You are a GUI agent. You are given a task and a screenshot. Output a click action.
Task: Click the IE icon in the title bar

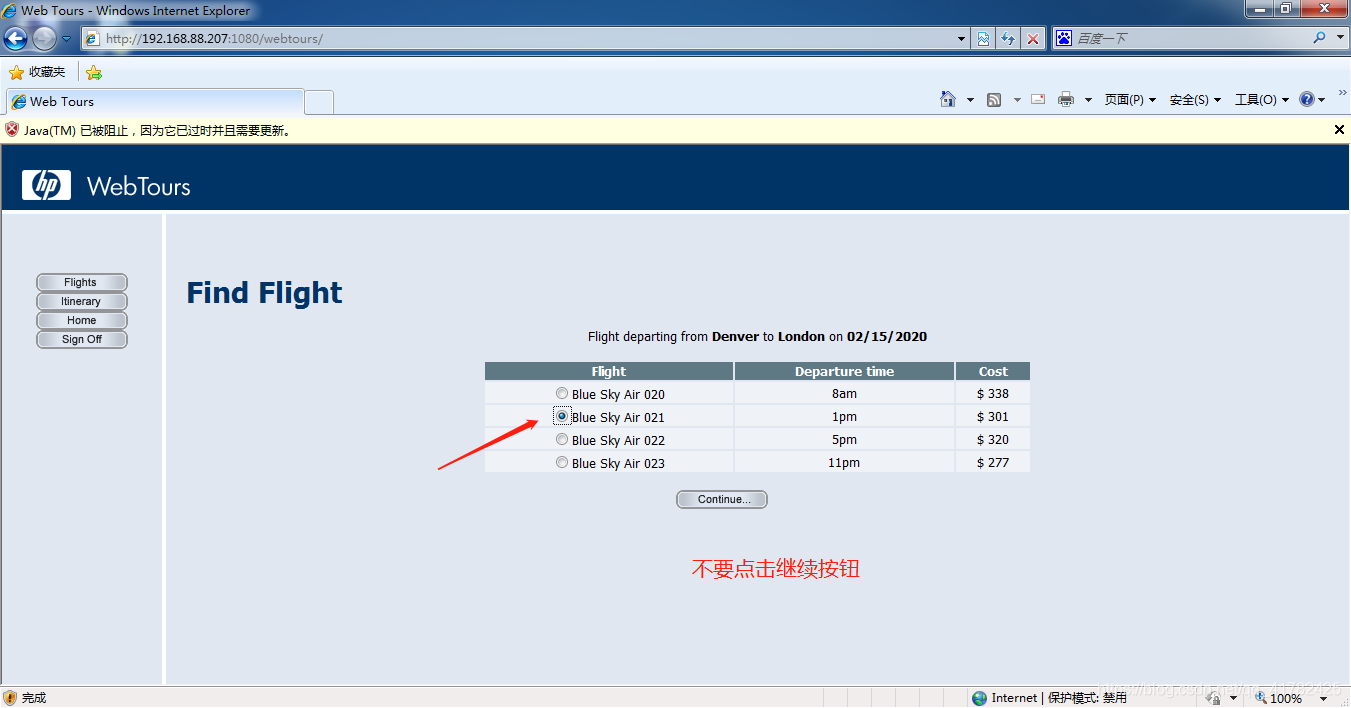click(10, 10)
